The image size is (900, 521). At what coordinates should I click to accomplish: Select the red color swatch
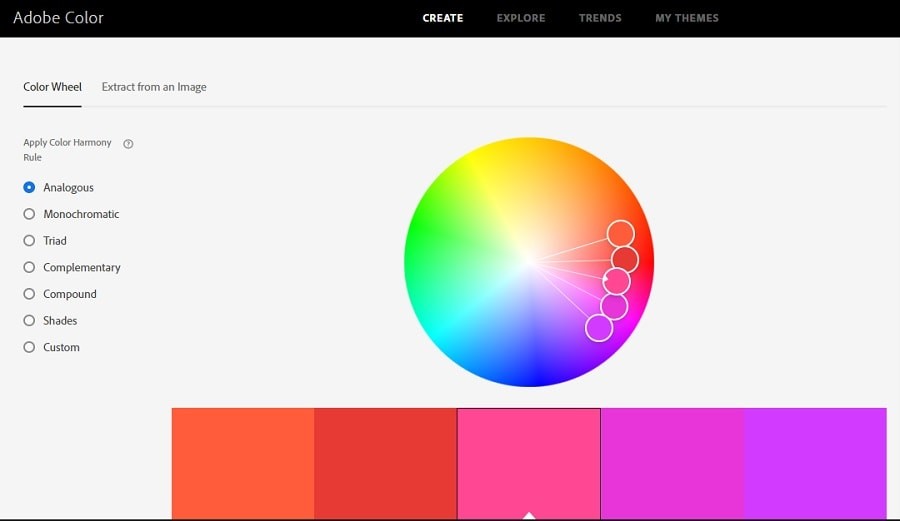coord(386,464)
